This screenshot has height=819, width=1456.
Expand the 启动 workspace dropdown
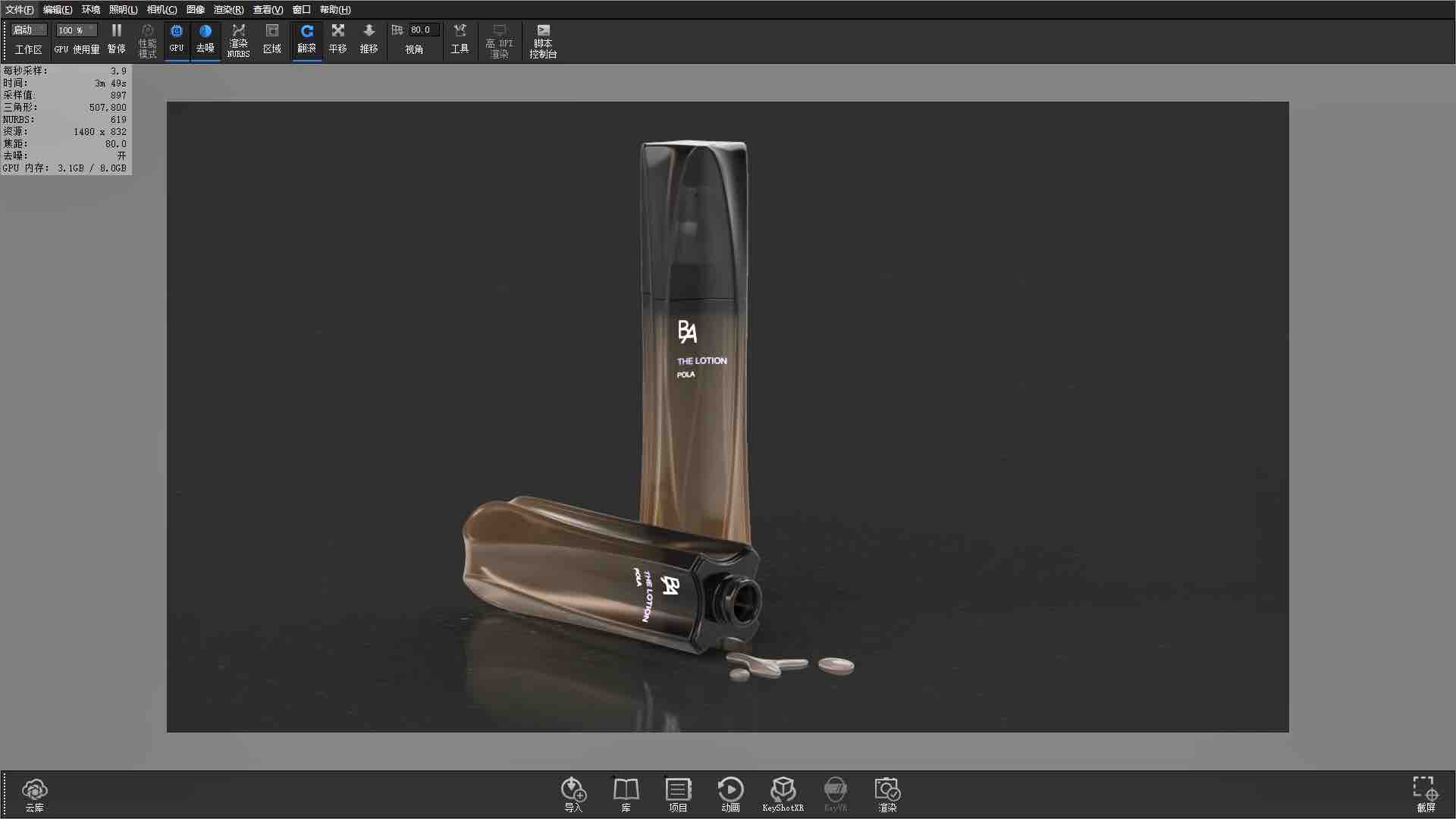[27, 30]
